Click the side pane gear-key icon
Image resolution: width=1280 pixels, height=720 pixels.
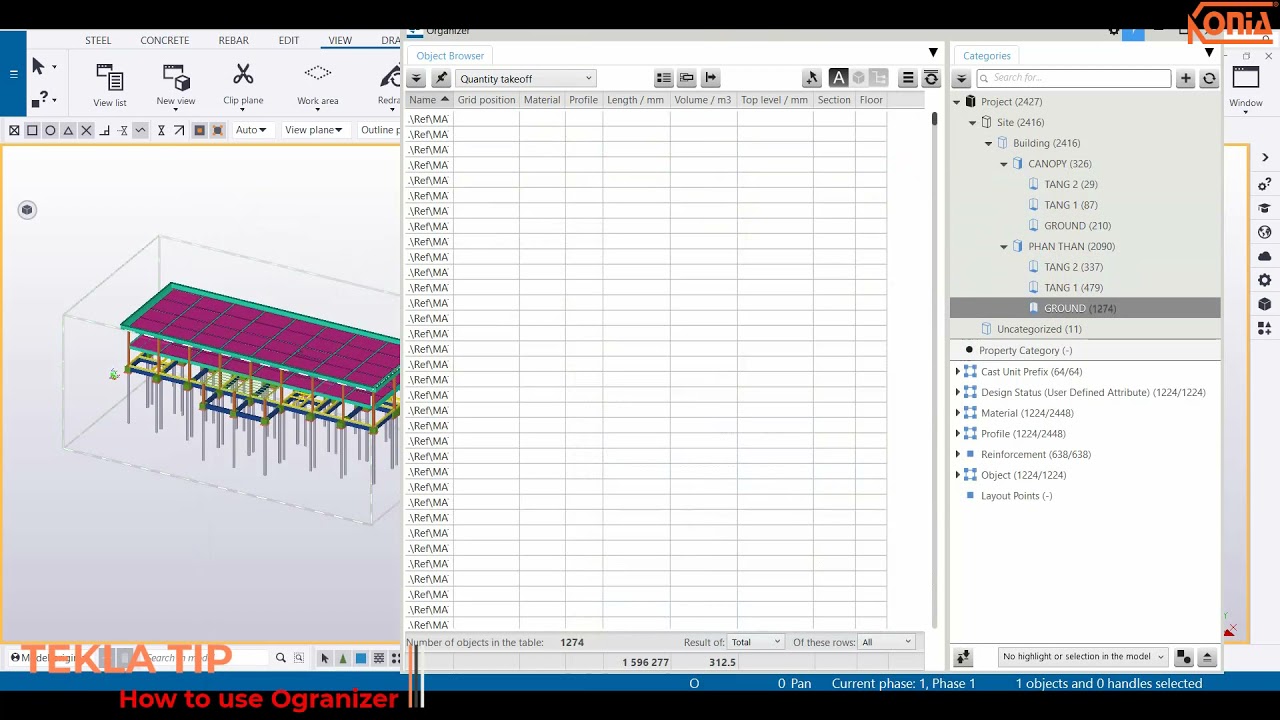pos(1265,184)
